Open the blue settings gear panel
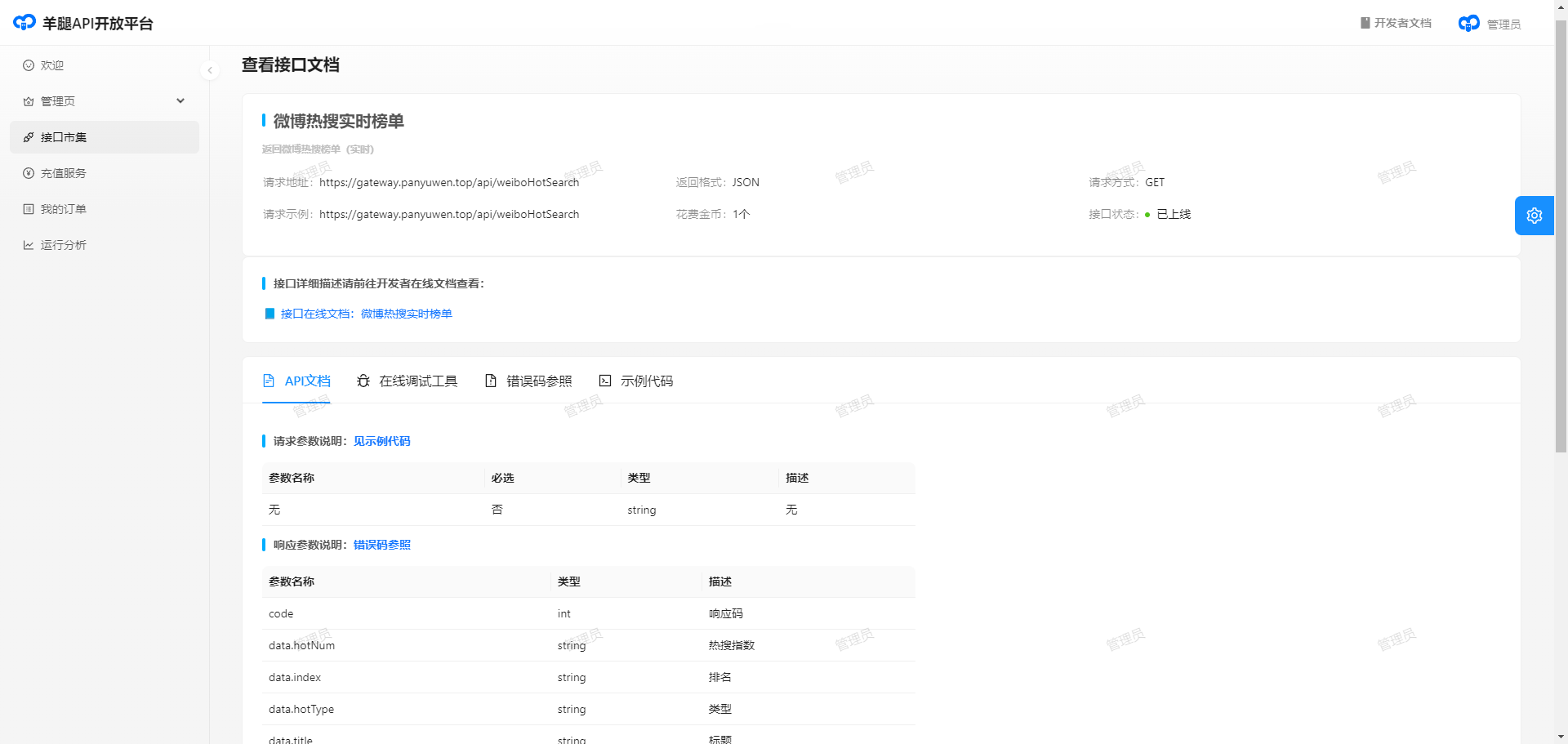Viewport: 1568px width, 744px height. click(1534, 216)
